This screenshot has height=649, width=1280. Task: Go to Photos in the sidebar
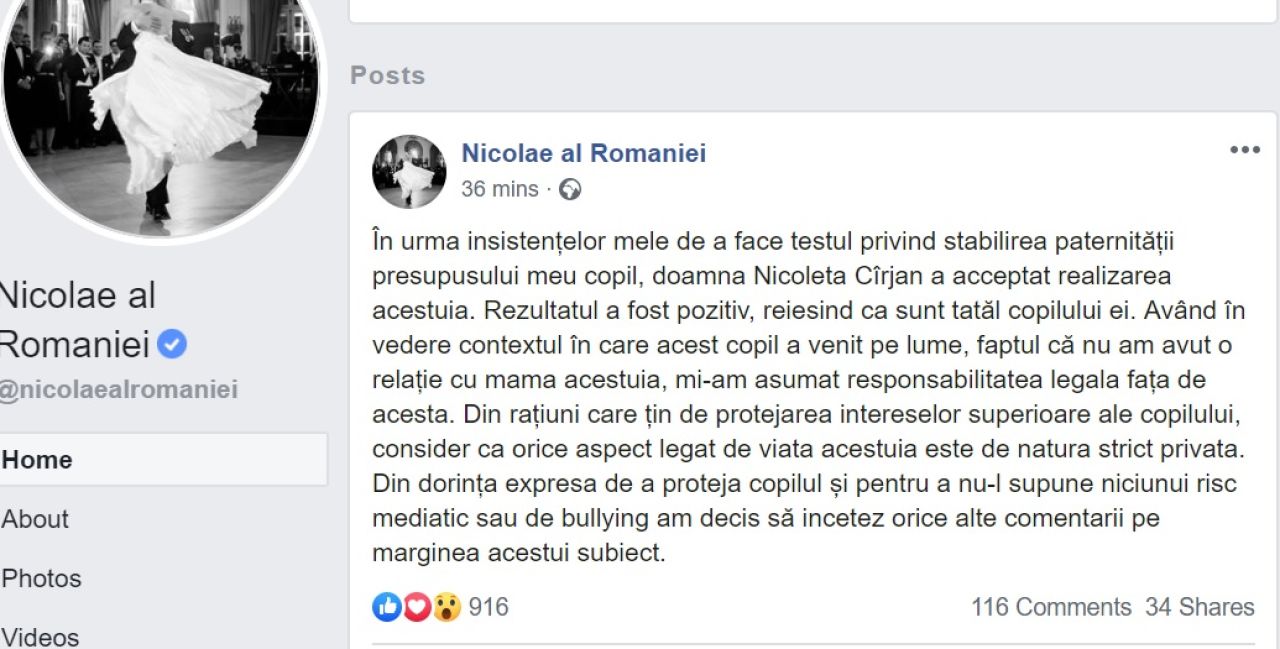(x=42, y=578)
